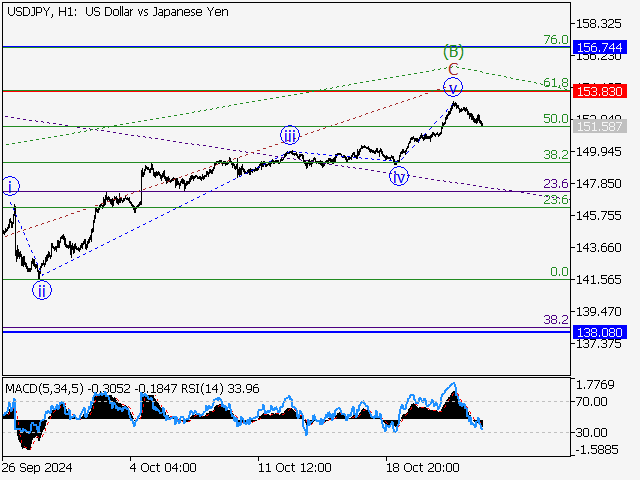Select the 18 Oct 20:00 time label
This screenshot has height=480, width=640.
point(423,467)
